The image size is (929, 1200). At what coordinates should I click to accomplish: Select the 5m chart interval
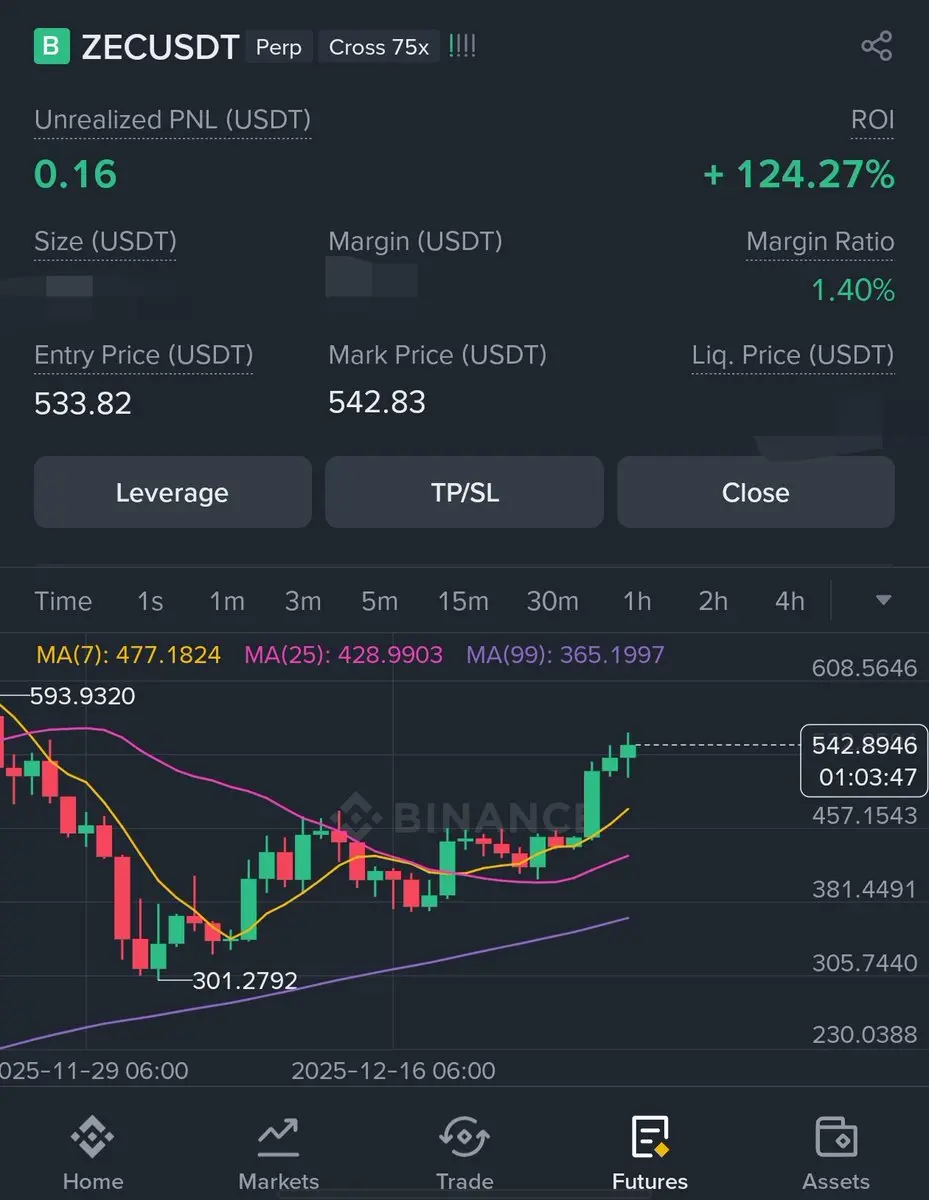(379, 601)
